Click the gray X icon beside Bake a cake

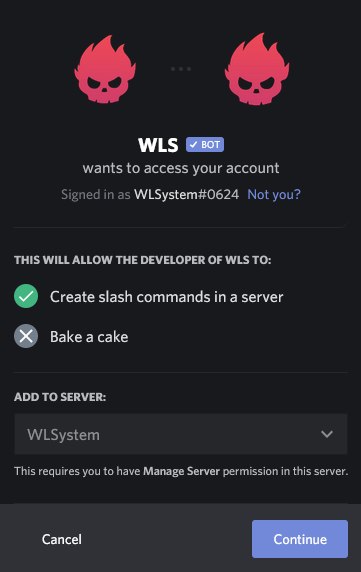click(x=26, y=336)
